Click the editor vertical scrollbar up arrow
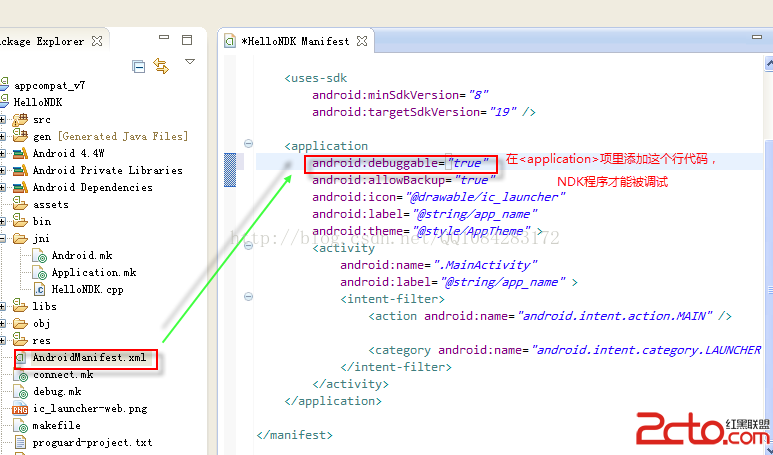Viewport: 773px width, 455px height. point(769,63)
